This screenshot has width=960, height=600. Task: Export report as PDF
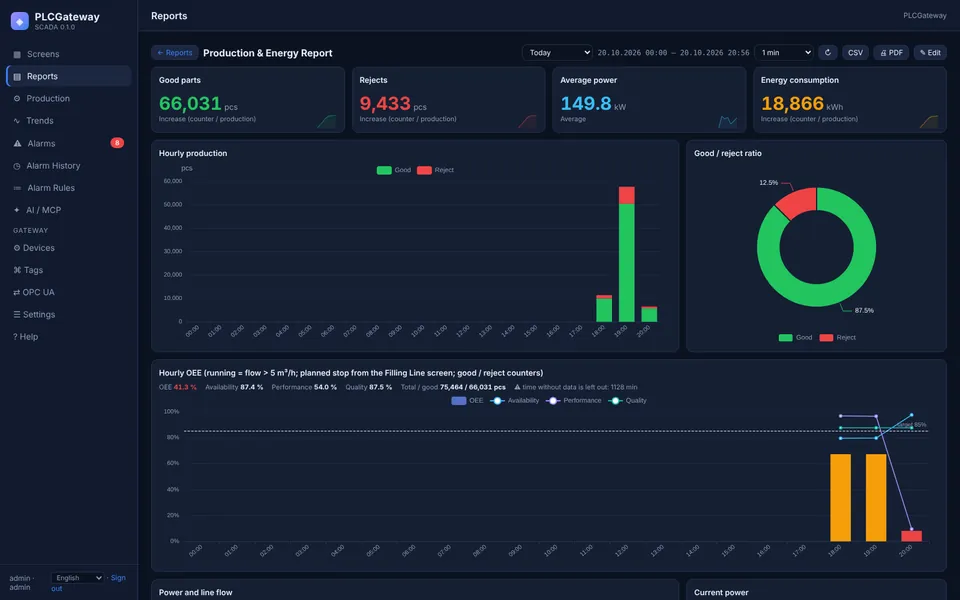click(891, 53)
